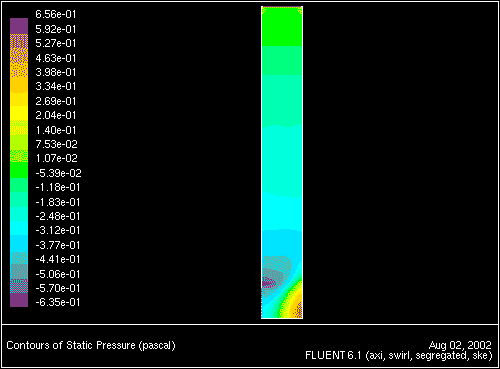This screenshot has width=500, height=369.
Task: Click the bright green legend band beside -5.39e-02
Action: pyautogui.click(x=19, y=170)
